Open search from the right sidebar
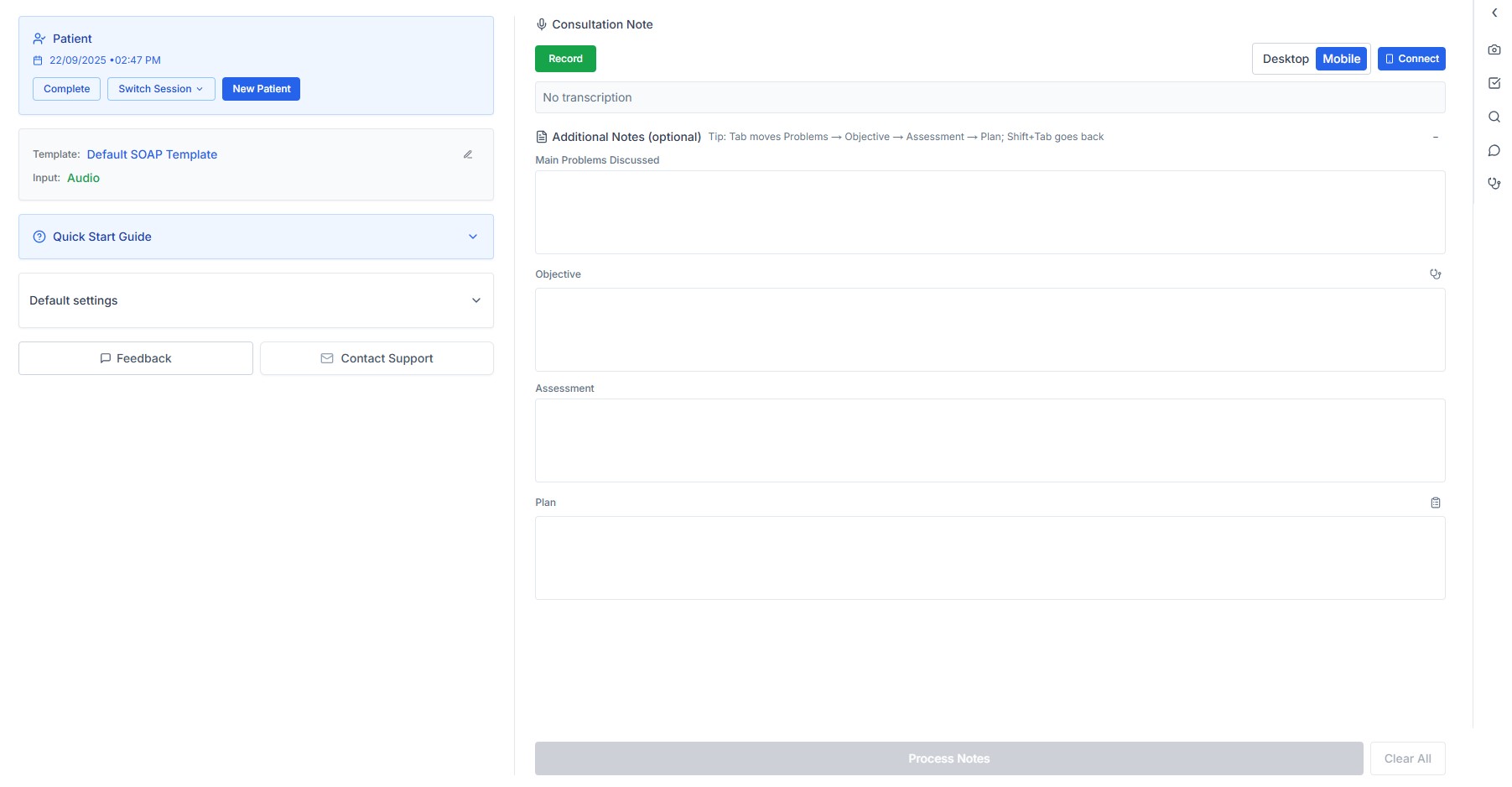 point(1494,117)
